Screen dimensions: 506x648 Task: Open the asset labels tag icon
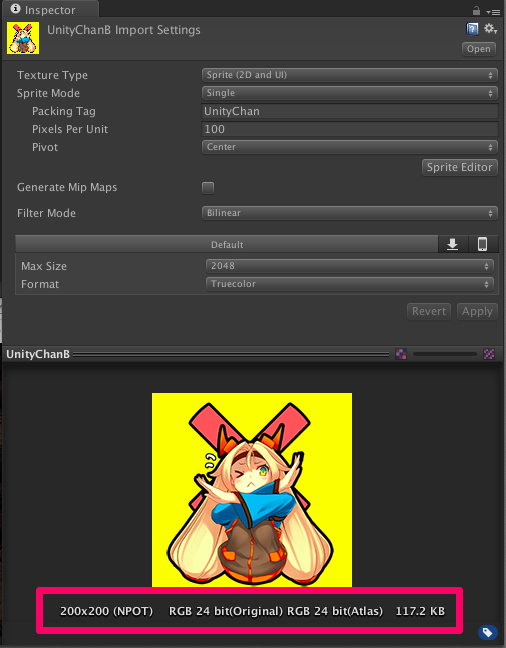click(x=487, y=632)
